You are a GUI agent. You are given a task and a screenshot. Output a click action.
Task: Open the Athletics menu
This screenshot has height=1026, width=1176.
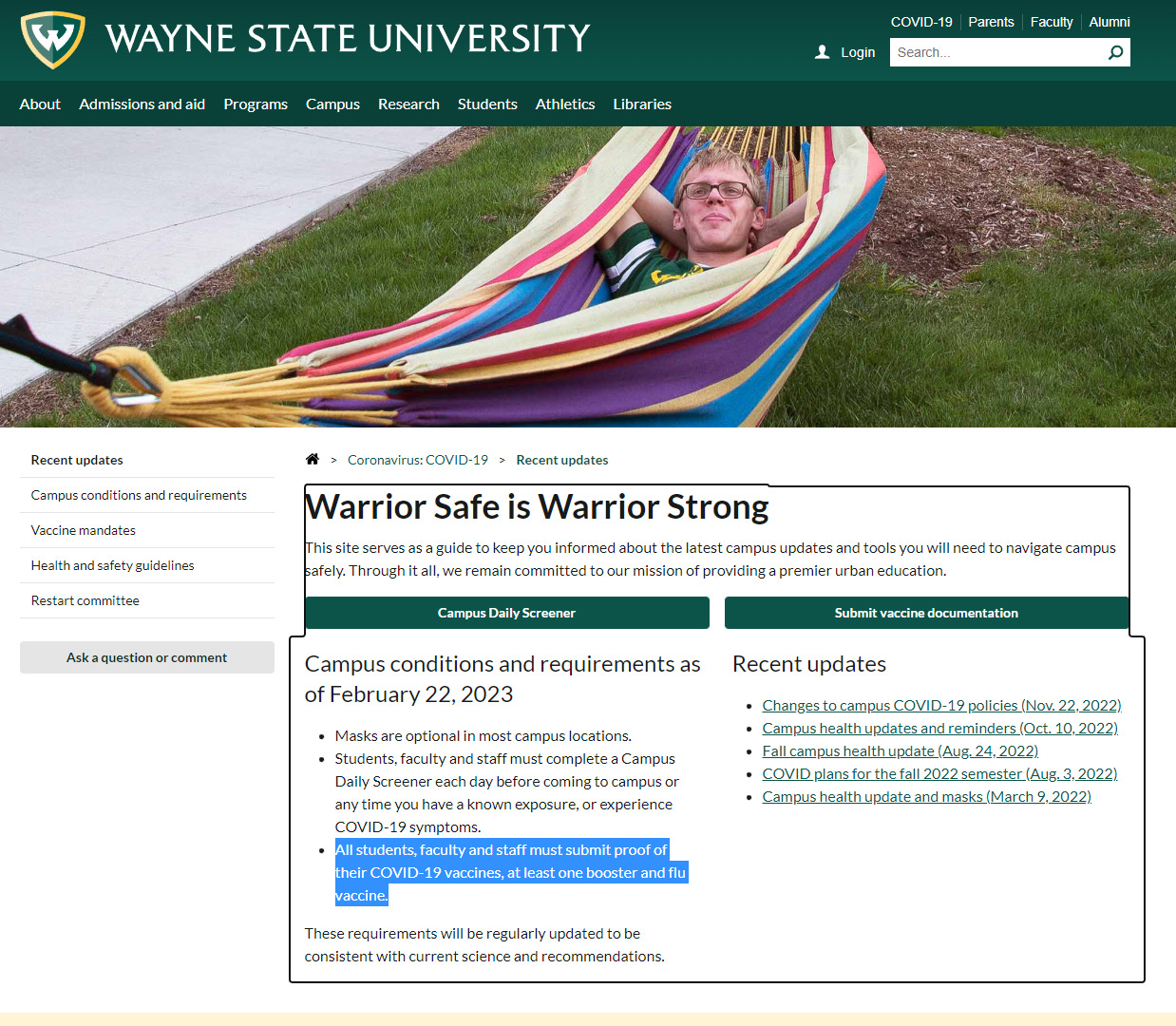(565, 104)
